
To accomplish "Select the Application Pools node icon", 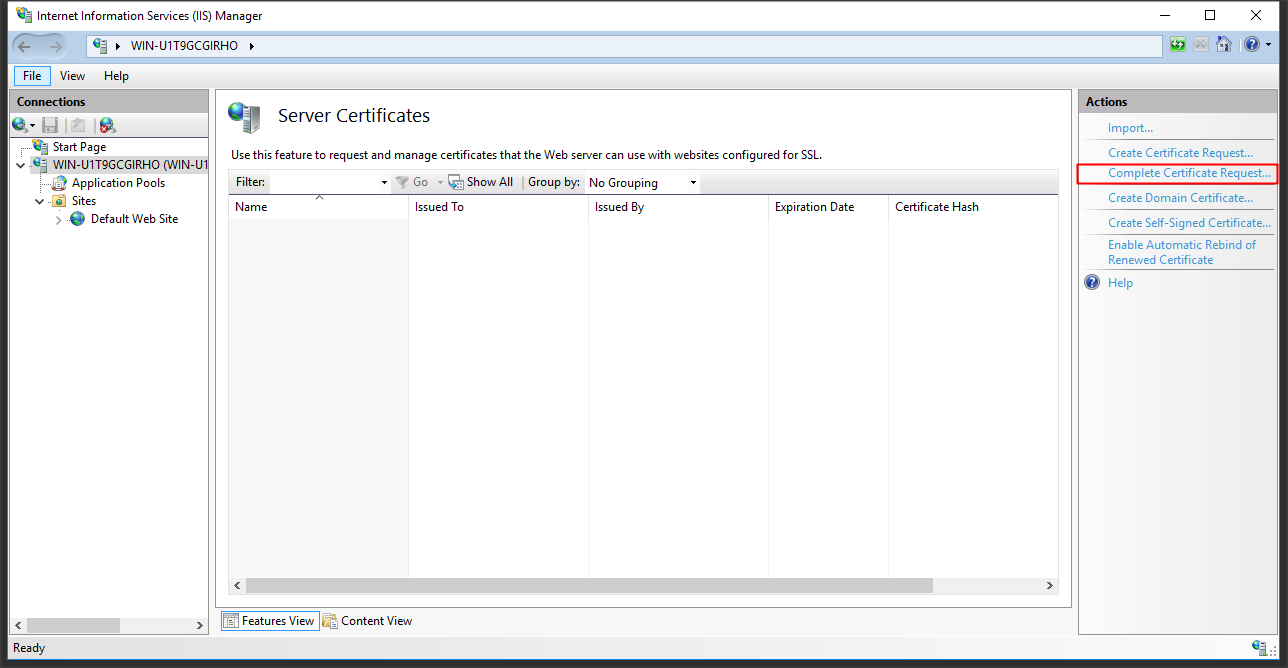I will [x=59, y=183].
